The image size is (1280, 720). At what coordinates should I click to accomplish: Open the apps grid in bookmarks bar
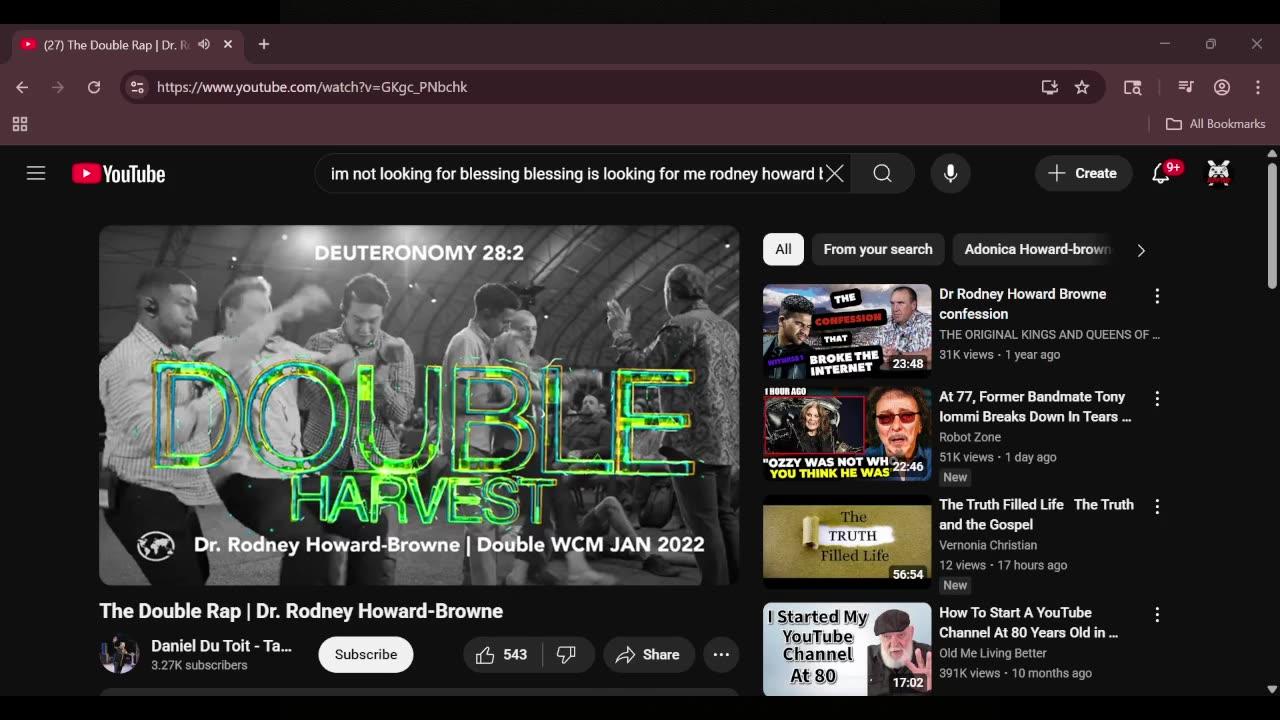tap(20, 124)
